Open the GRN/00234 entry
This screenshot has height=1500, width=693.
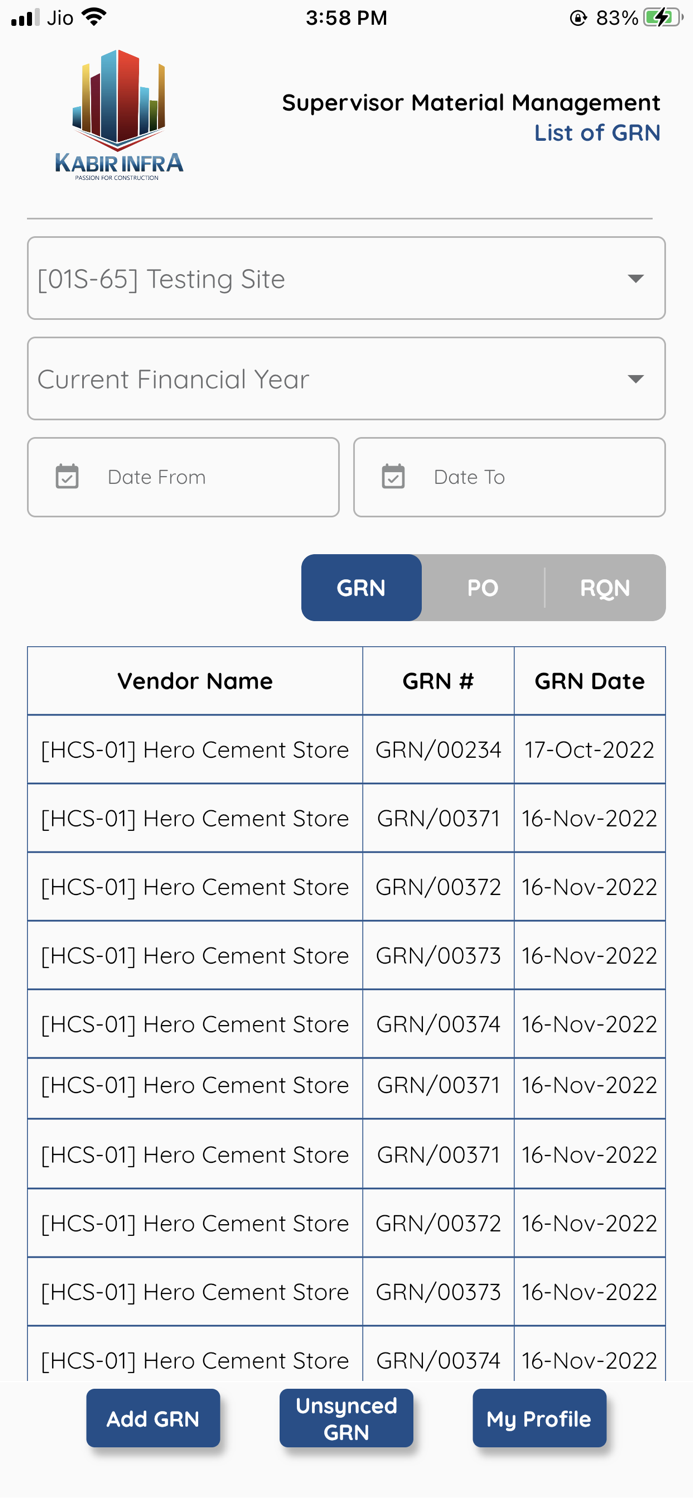point(438,749)
